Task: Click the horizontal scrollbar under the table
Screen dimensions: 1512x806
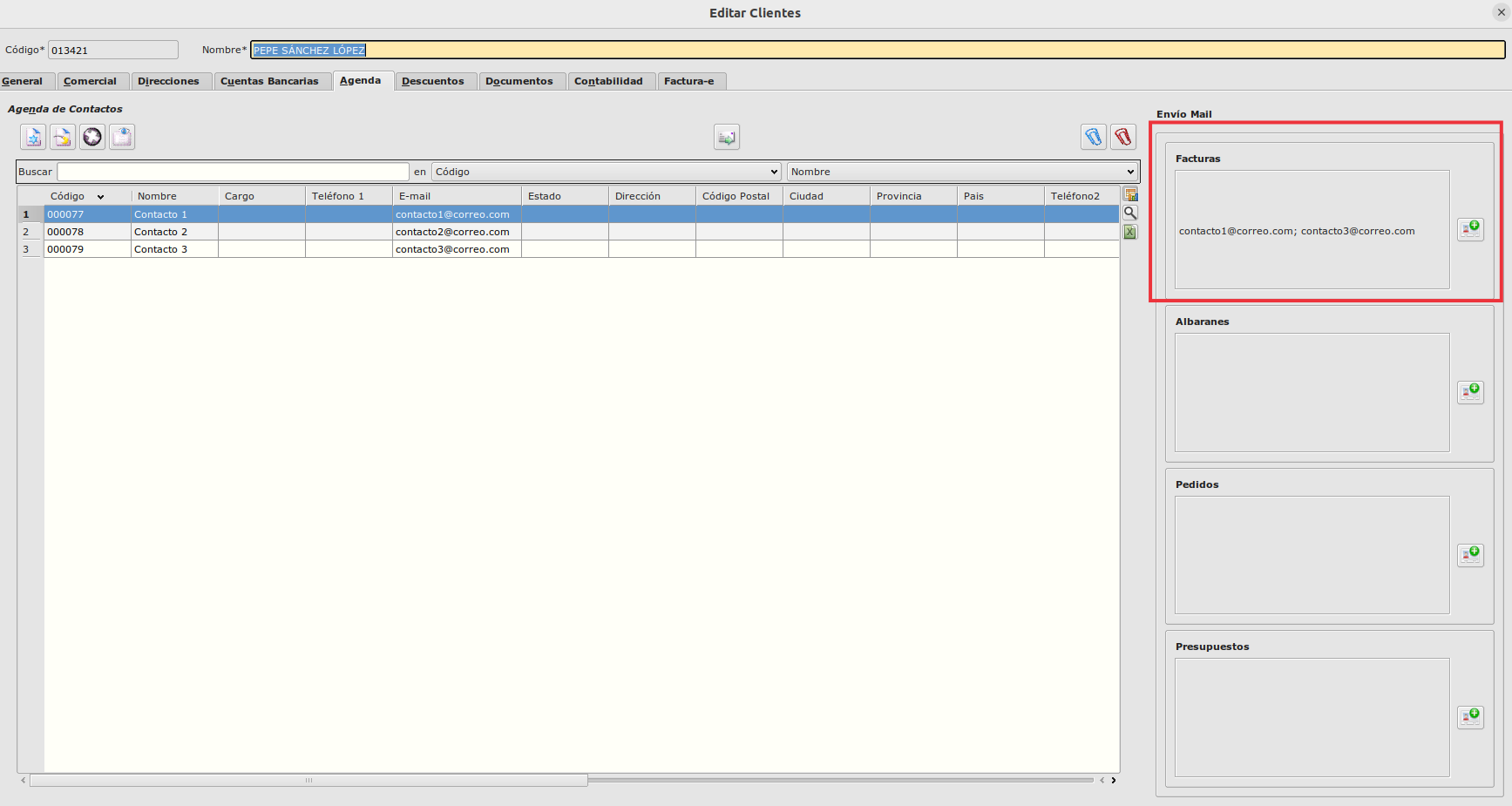Action: (x=309, y=780)
